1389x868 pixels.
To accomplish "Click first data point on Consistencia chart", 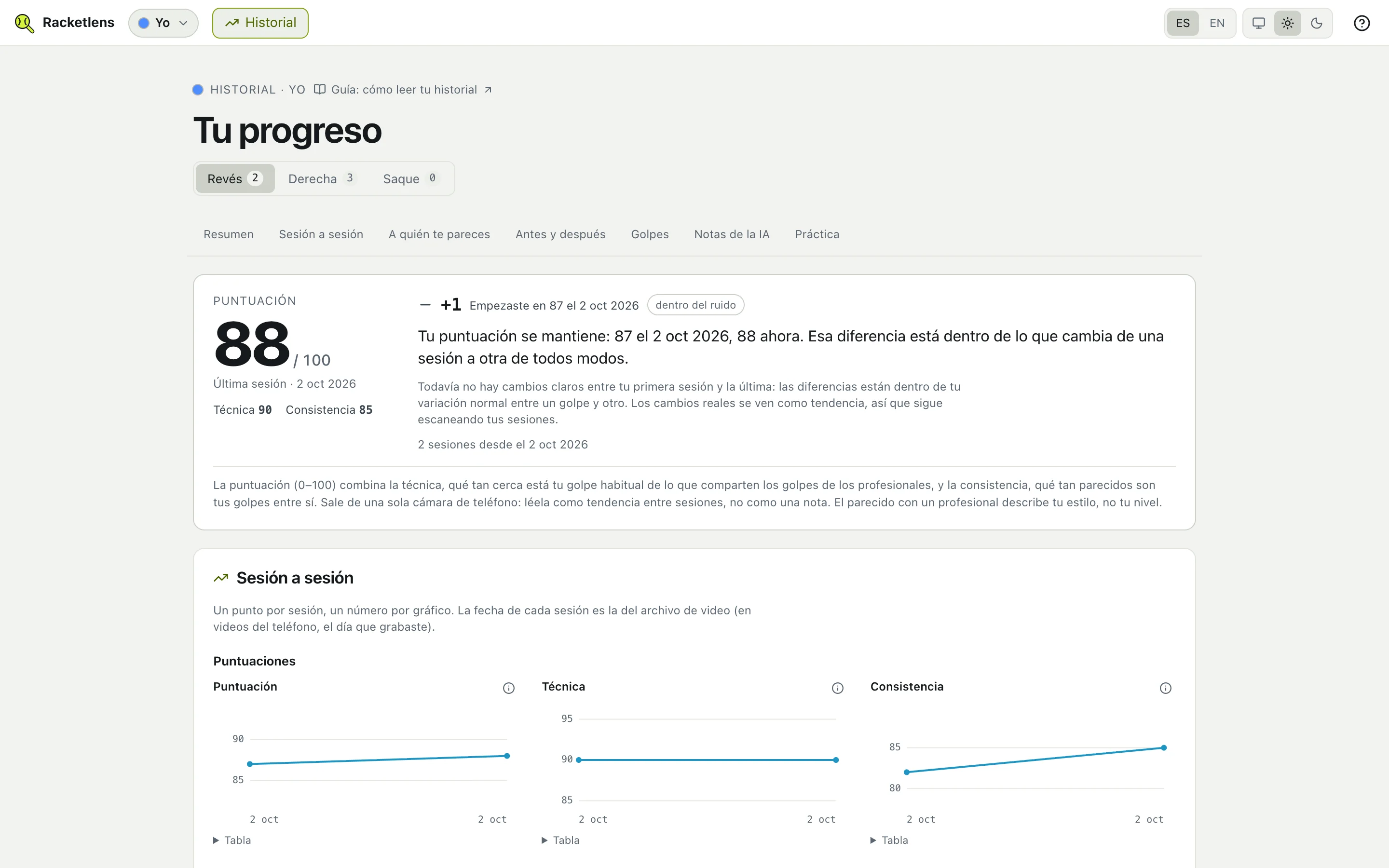I will point(907,772).
